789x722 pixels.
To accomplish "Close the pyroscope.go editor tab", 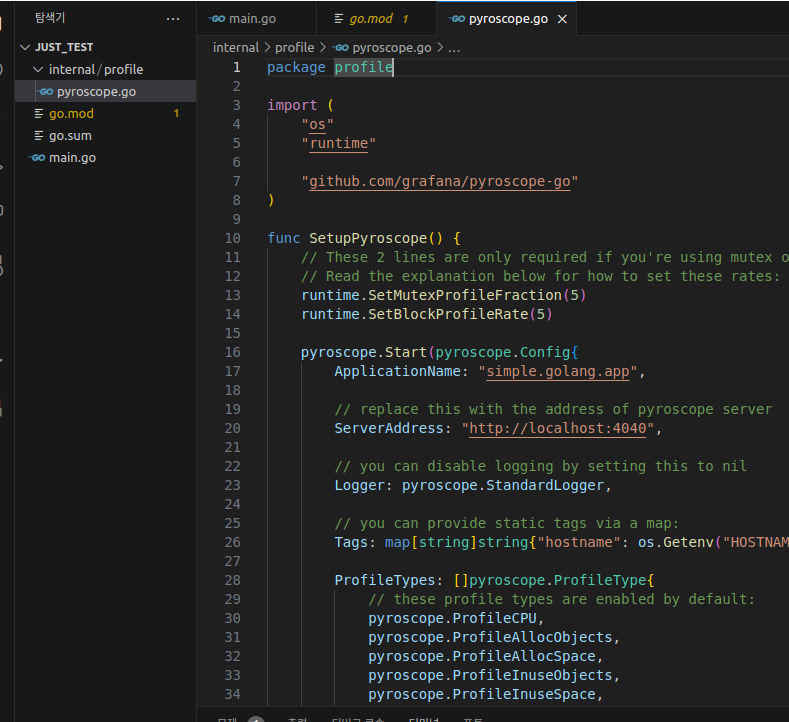I will click(562, 19).
